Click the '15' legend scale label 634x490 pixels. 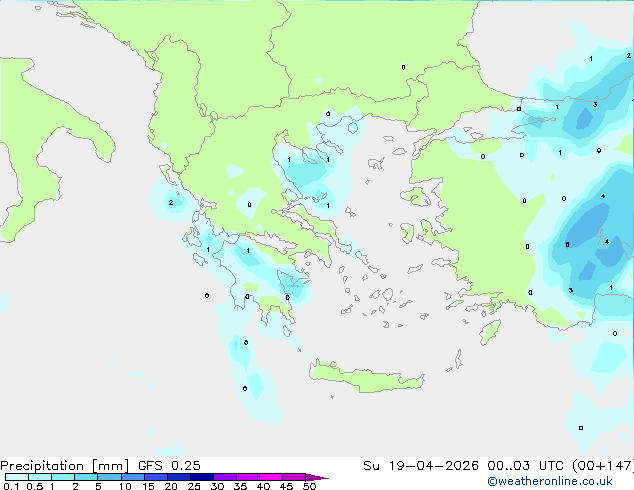[148, 486]
